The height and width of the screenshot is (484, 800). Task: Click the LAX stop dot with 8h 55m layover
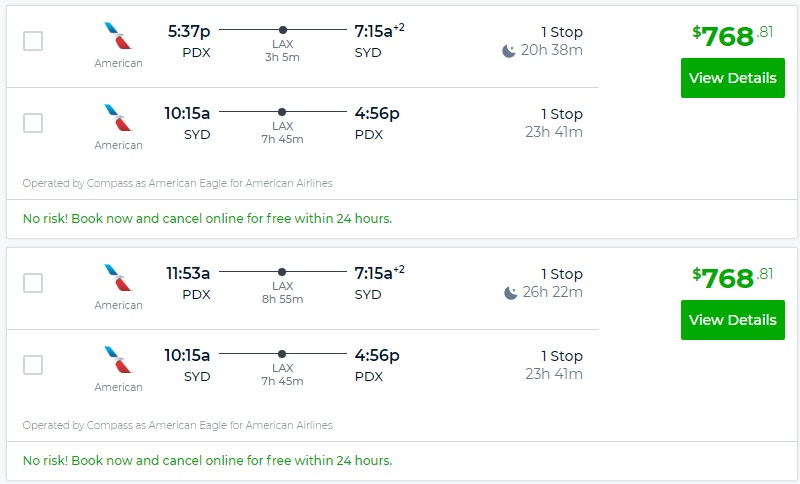[x=283, y=273]
